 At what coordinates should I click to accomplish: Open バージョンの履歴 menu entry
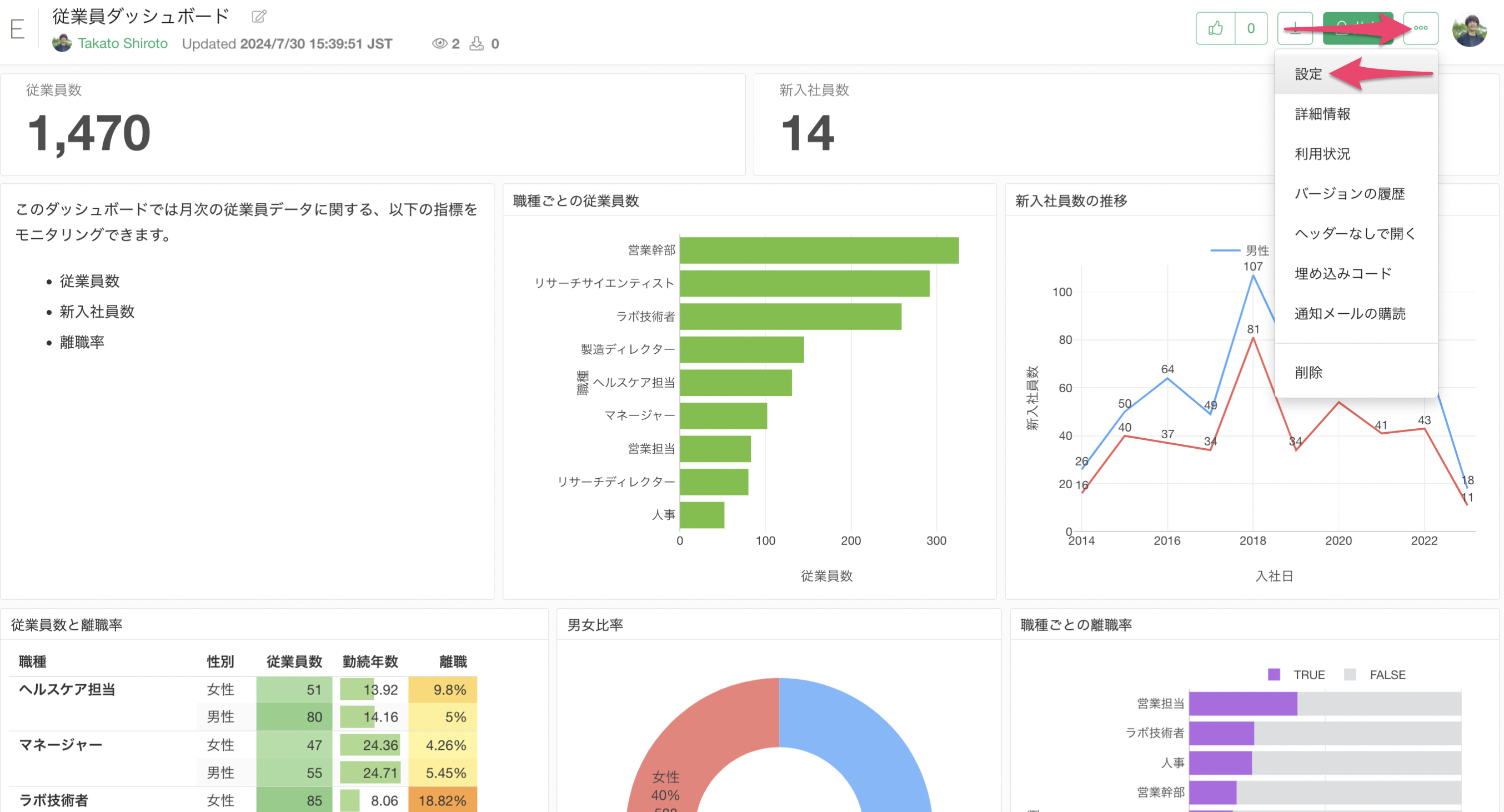tap(1356, 193)
